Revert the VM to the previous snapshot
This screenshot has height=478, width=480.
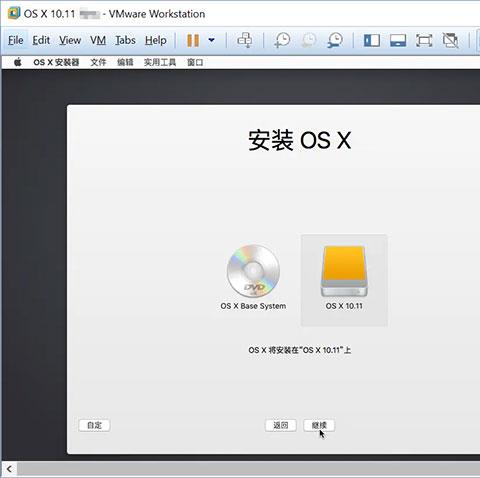pos(309,40)
